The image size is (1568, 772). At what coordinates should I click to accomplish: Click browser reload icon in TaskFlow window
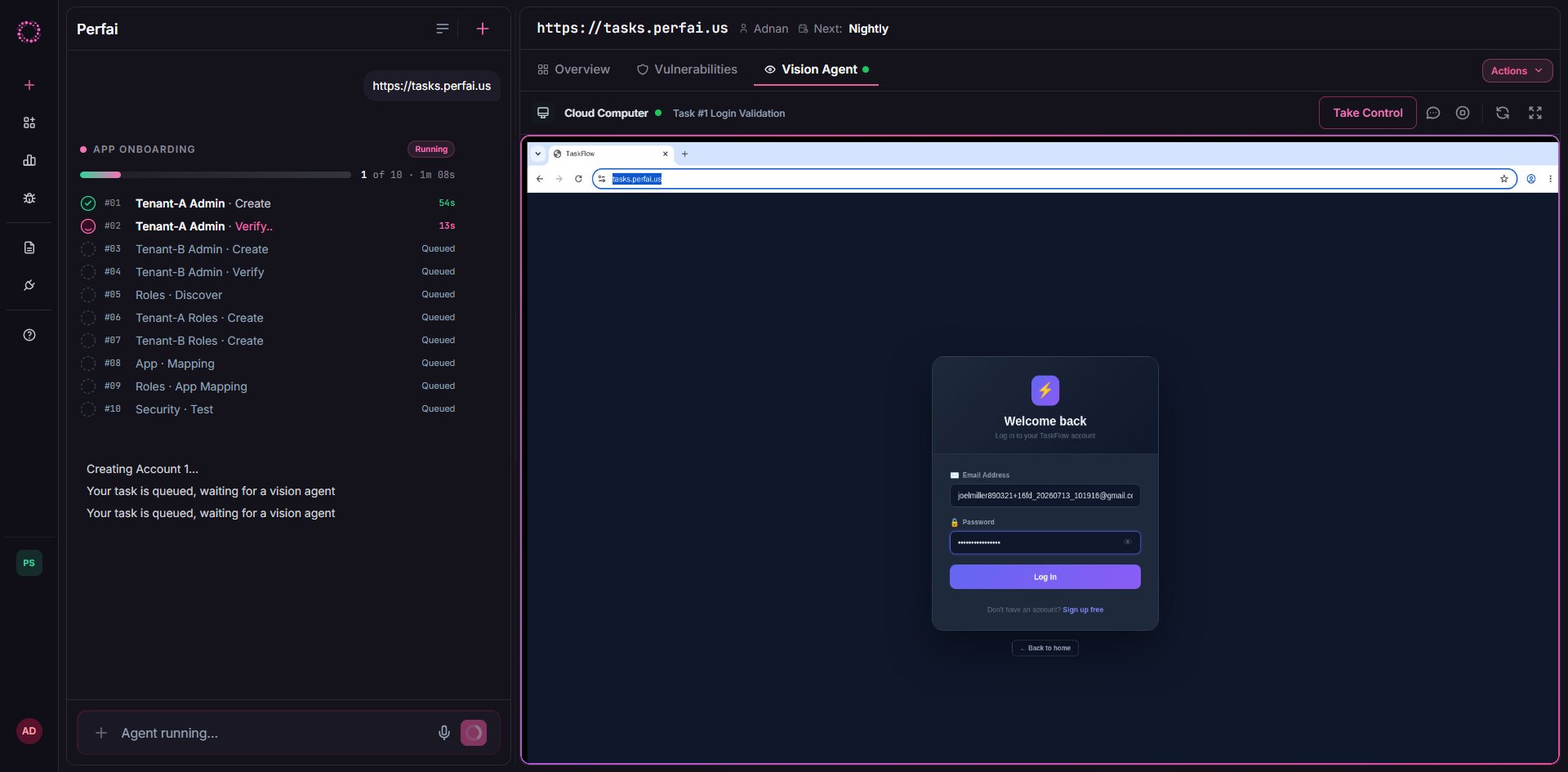pos(578,179)
